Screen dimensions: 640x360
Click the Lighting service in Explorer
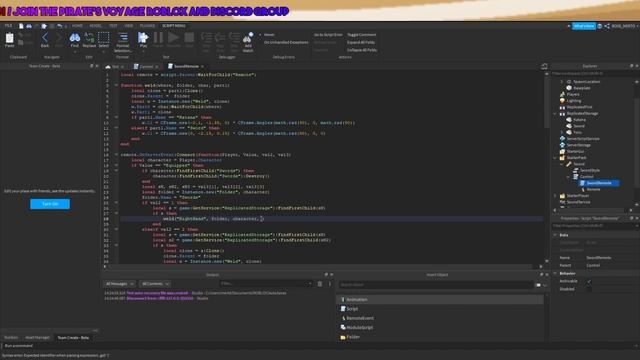[x=573, y=101]
